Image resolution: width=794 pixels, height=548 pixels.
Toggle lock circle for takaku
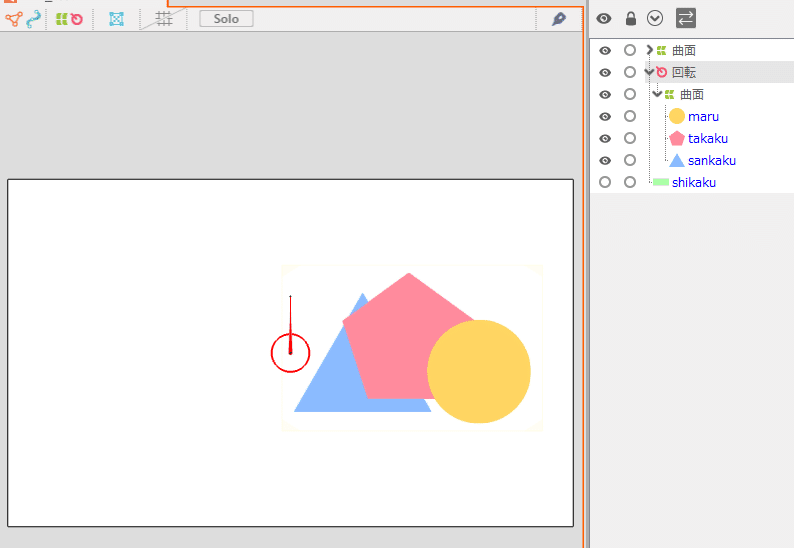tap(630, 138)
